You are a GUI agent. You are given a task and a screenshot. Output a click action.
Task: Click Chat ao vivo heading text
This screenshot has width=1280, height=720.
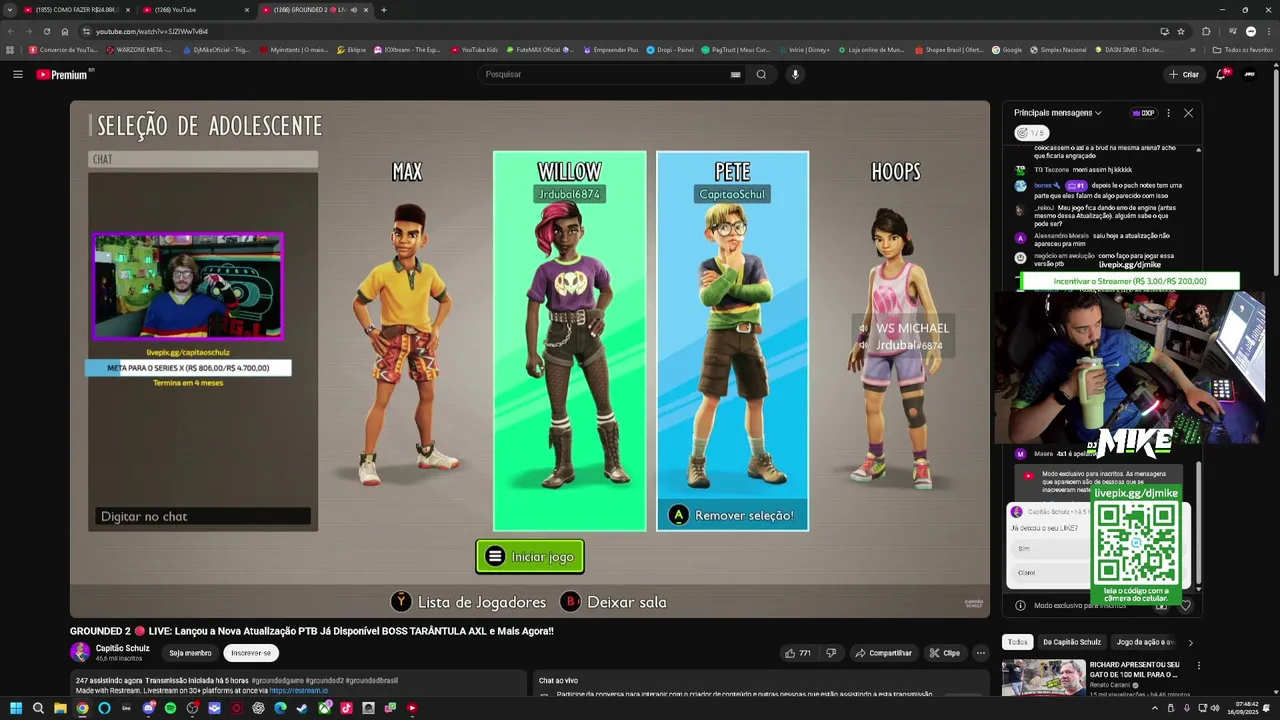point(559,680)
